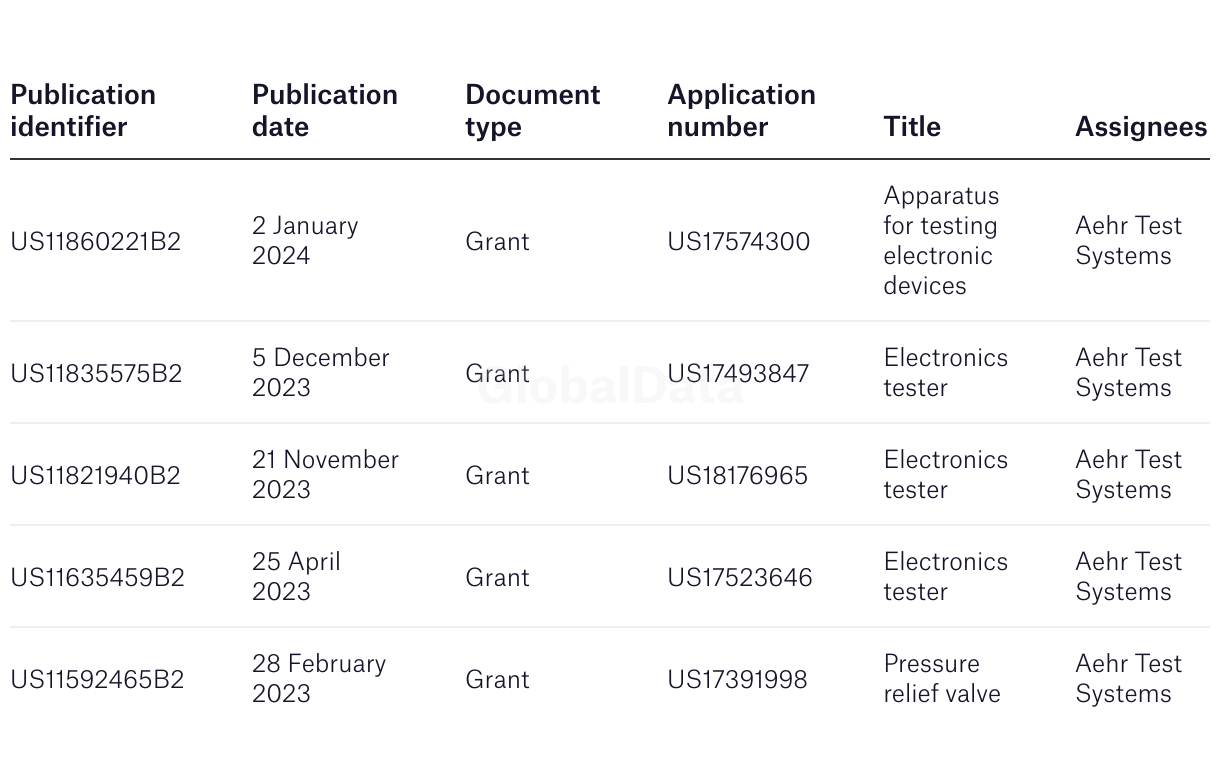Click the Document type column header

coord(533,111)
